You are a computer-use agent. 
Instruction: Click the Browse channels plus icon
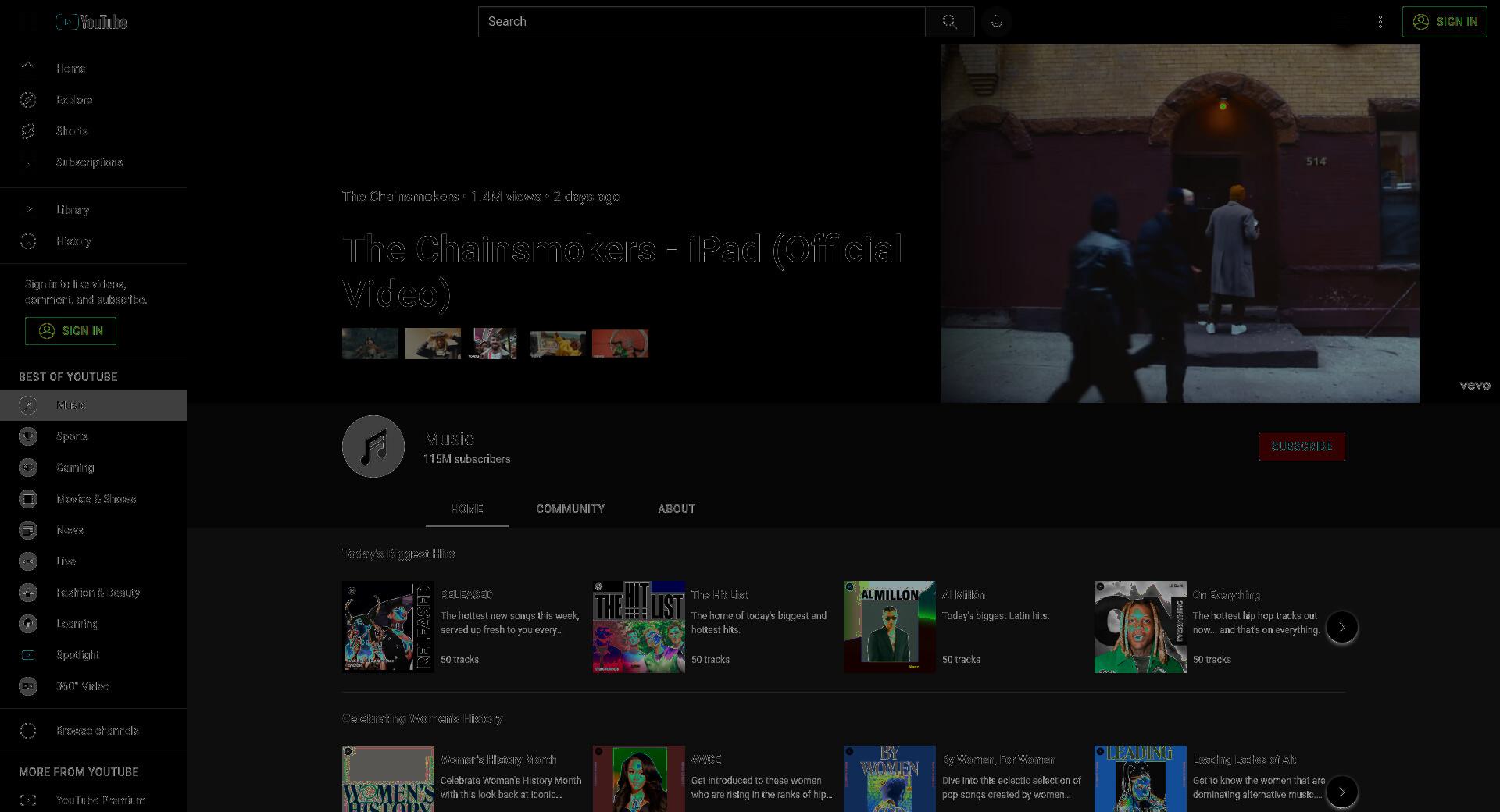(x=28, y=731)
